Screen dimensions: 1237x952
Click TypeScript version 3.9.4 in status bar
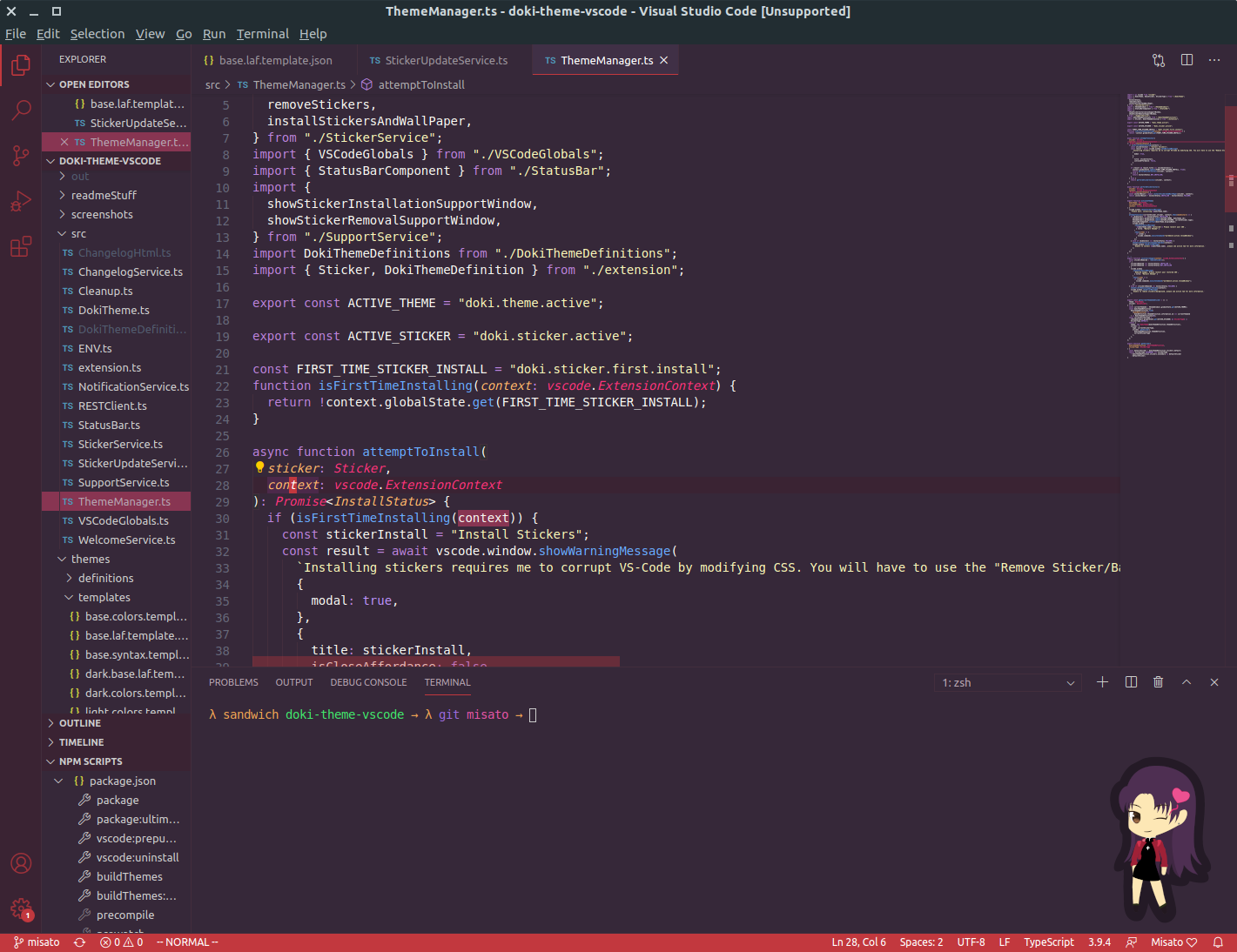pos(1099,942)
